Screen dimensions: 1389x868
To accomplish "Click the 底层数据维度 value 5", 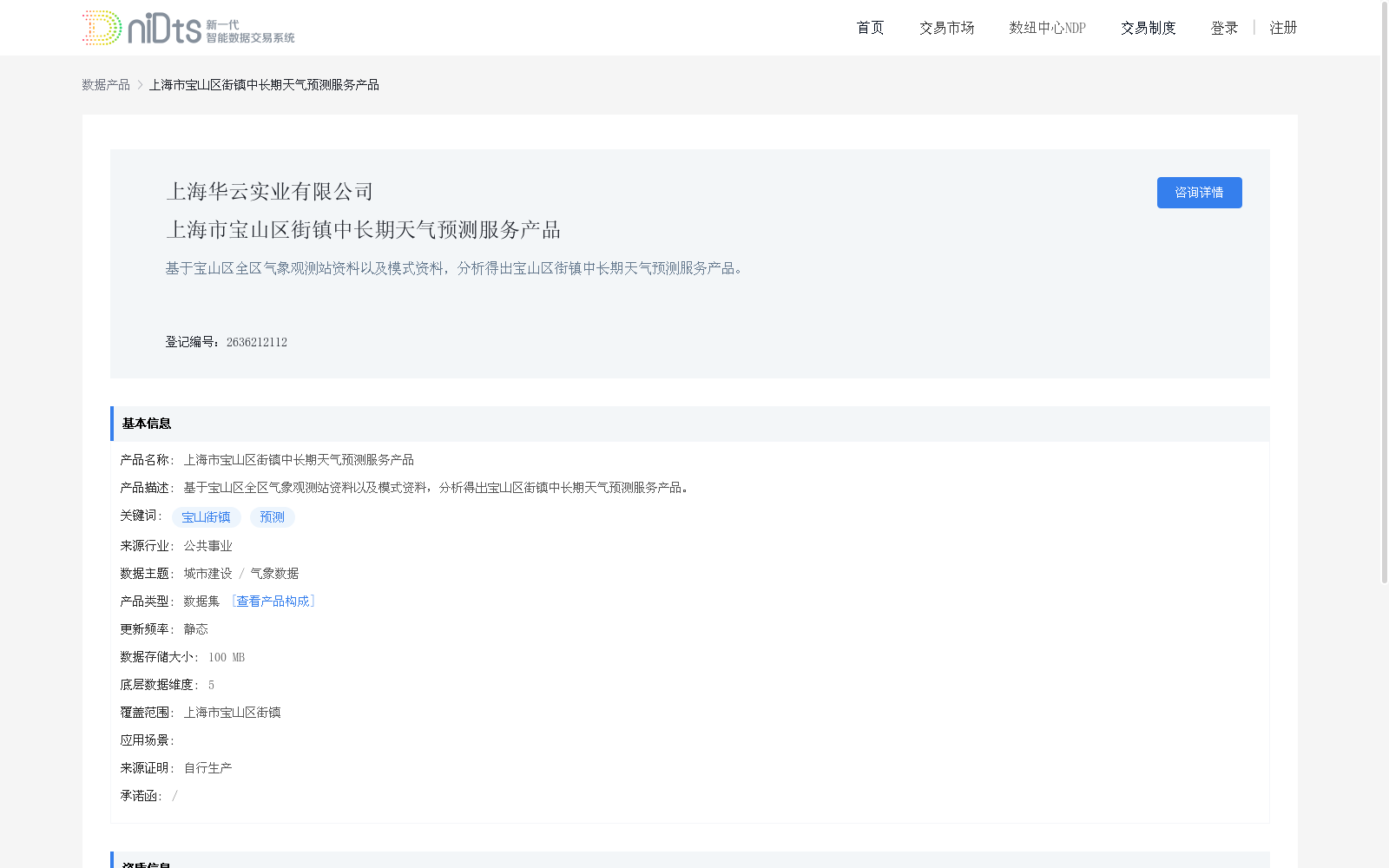I will tap(211, 685).
